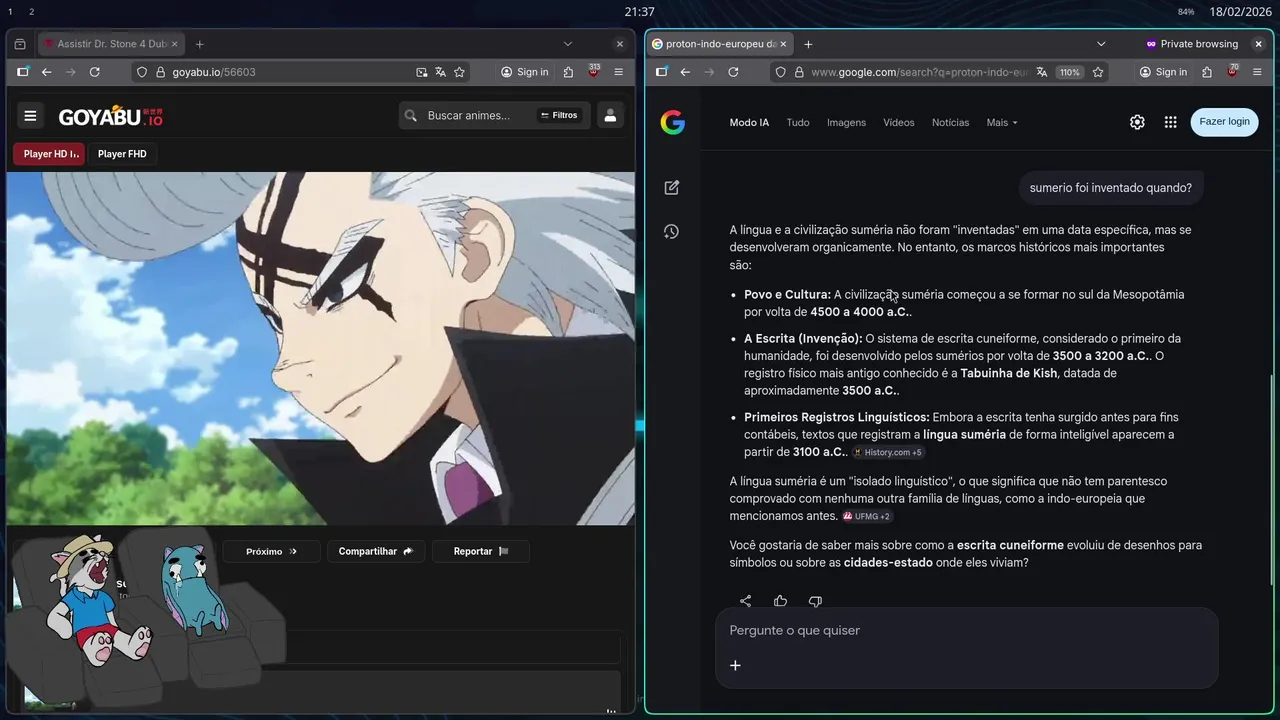Click clock 21:37 in top bar

click(639, 12)
